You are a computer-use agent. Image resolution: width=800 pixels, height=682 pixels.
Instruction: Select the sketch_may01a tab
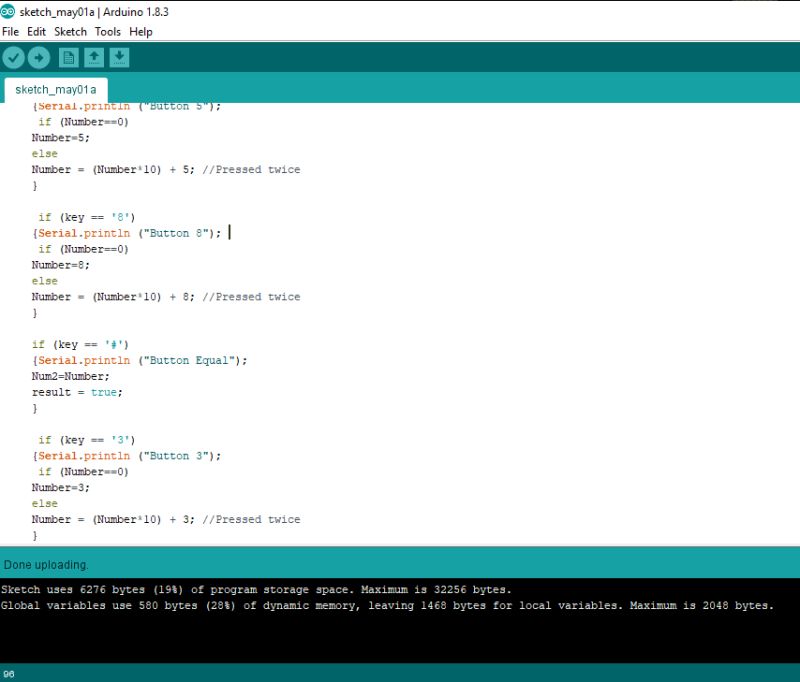click(x=53, y=89)
